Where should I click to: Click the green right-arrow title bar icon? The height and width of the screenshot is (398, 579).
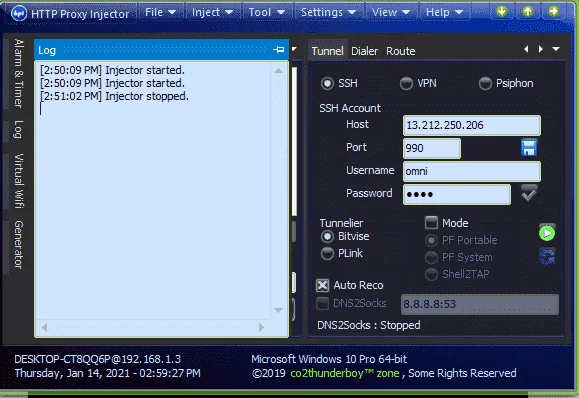click(x=554, y=11)
